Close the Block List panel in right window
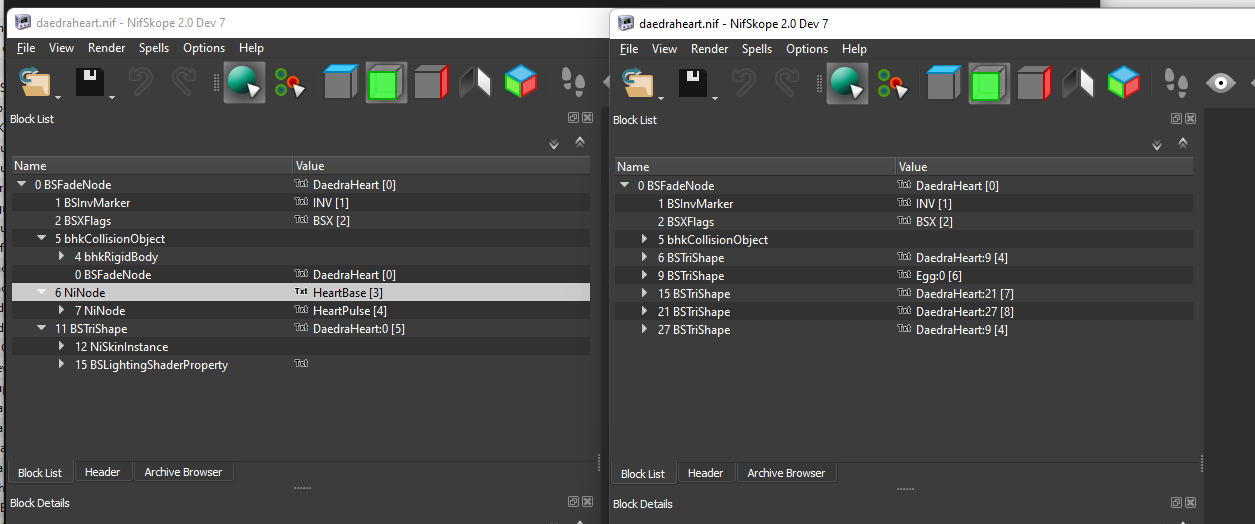The width and height of the screenshot is (1255, 524). point(1190,119)
